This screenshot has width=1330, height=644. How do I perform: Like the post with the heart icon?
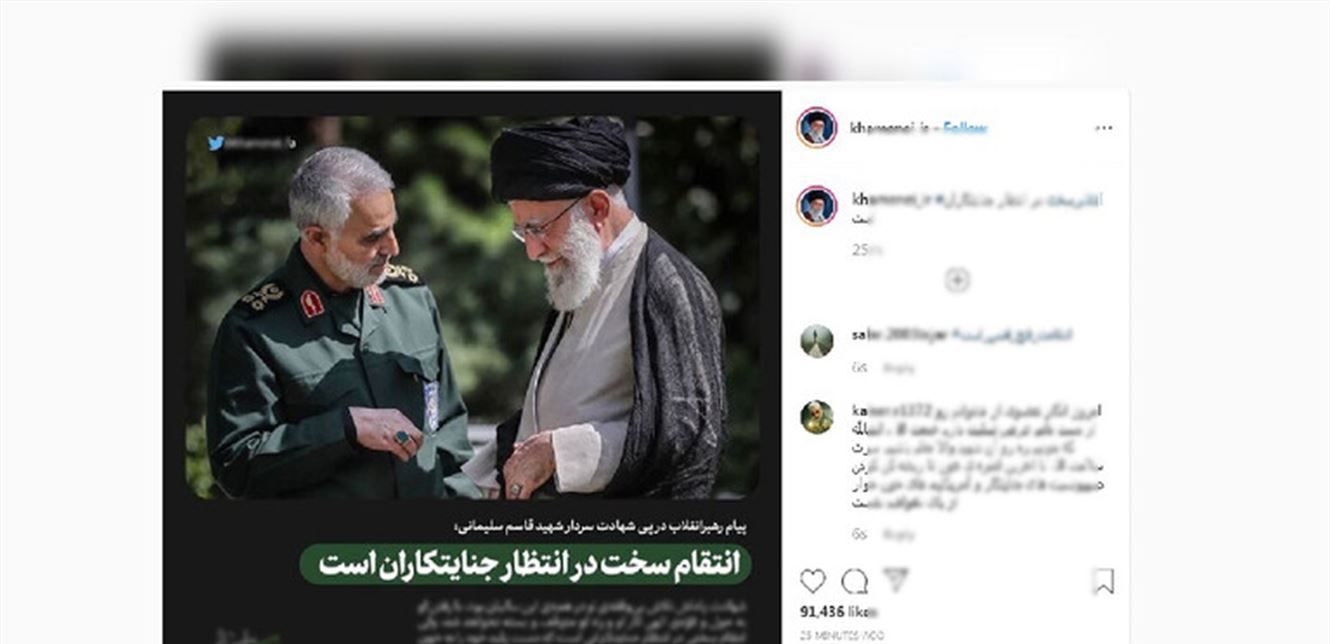[x=813, y=581]
